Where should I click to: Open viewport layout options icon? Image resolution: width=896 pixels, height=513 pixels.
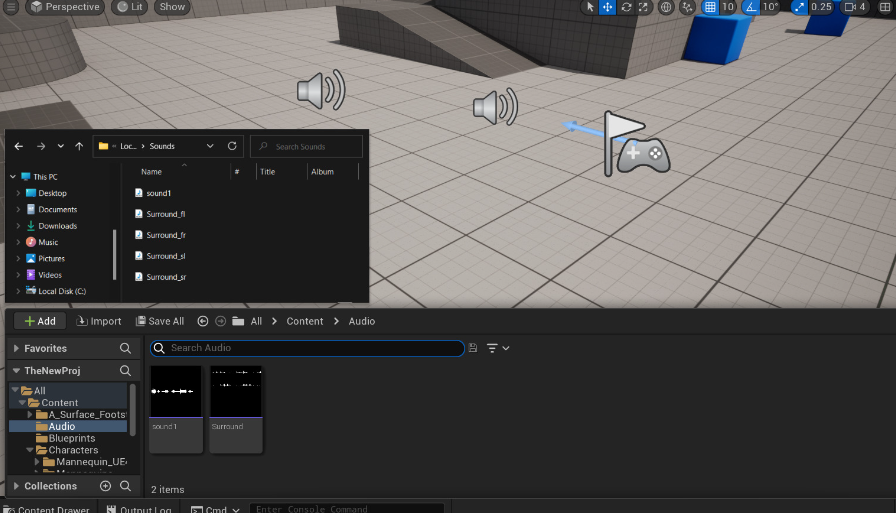[885, 7]
